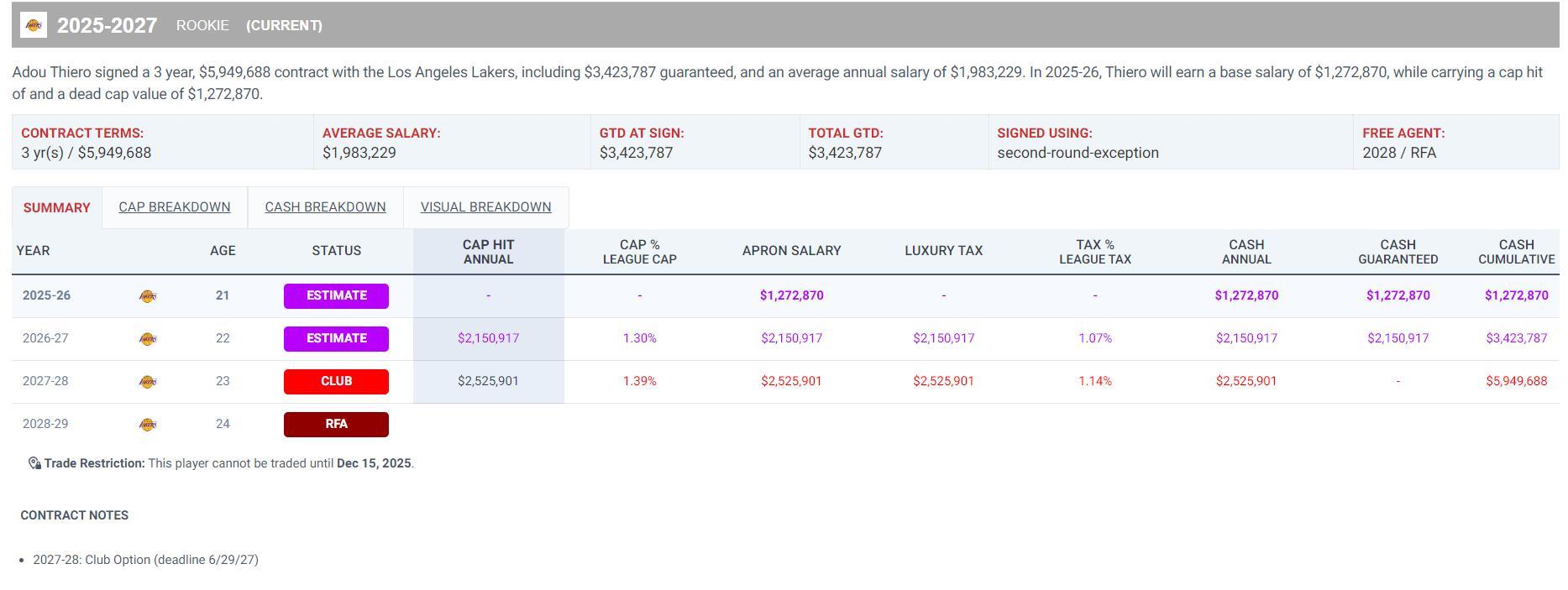
Task: Click the 2025-2027 contract header title
Action: pos(107,25)
